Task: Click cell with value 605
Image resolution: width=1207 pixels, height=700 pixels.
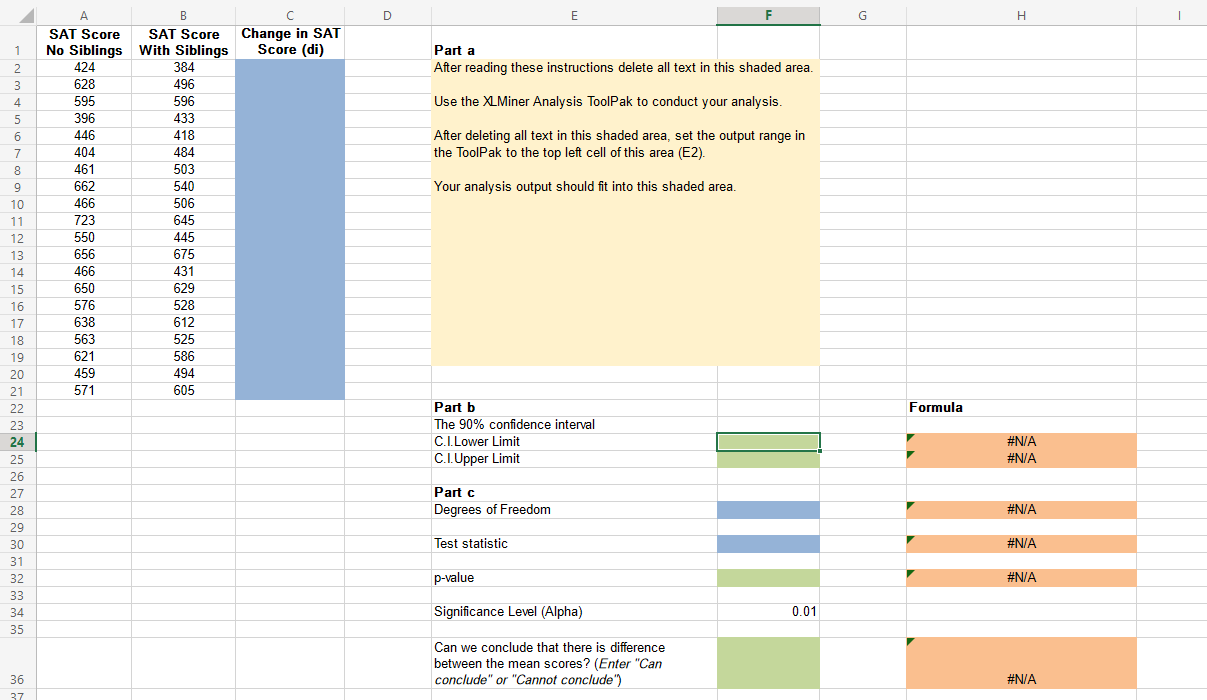Action: [x=184, y=391]
